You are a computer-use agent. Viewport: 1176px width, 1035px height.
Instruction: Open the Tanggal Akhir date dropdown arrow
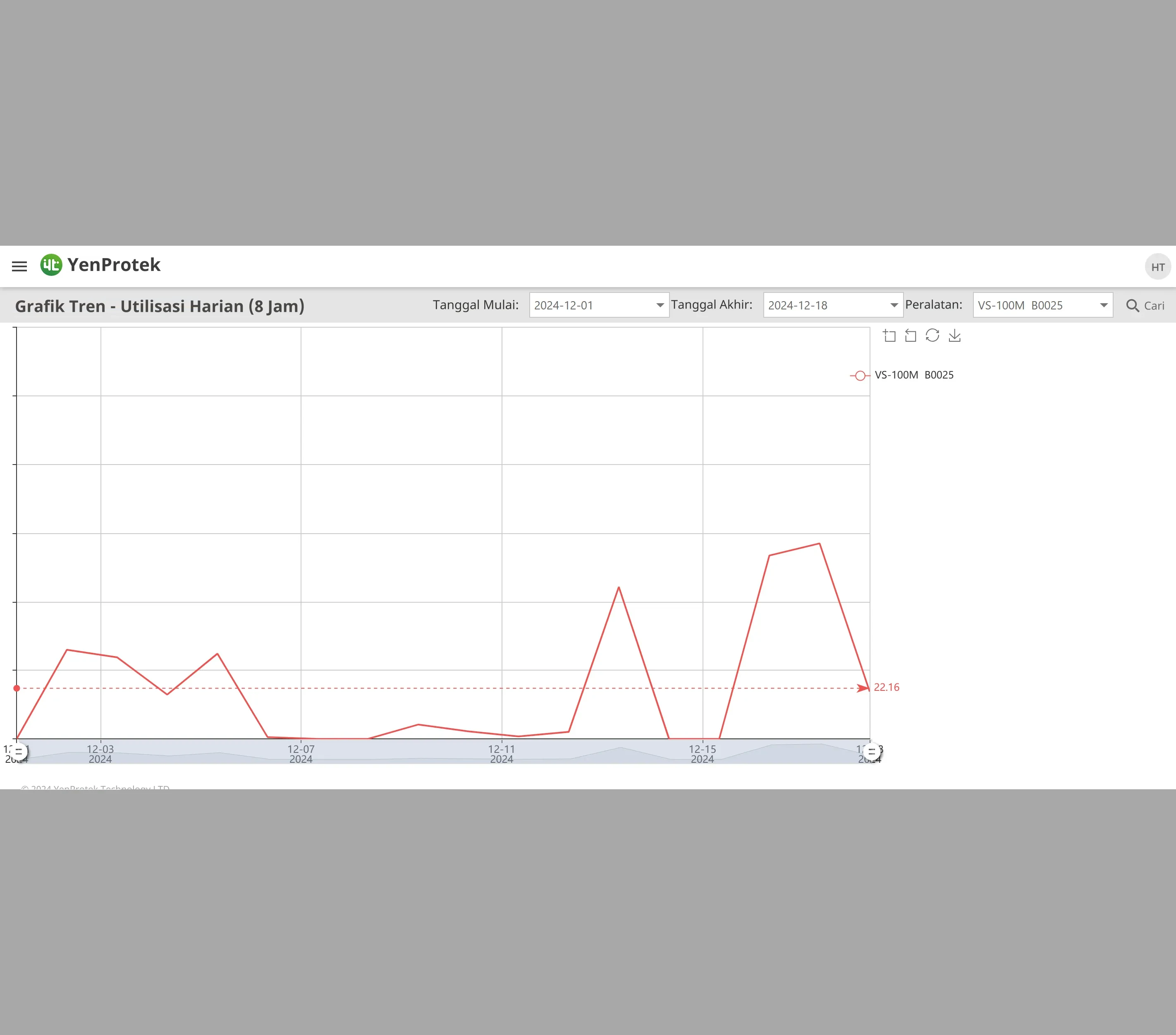click(x=894, y=305)
